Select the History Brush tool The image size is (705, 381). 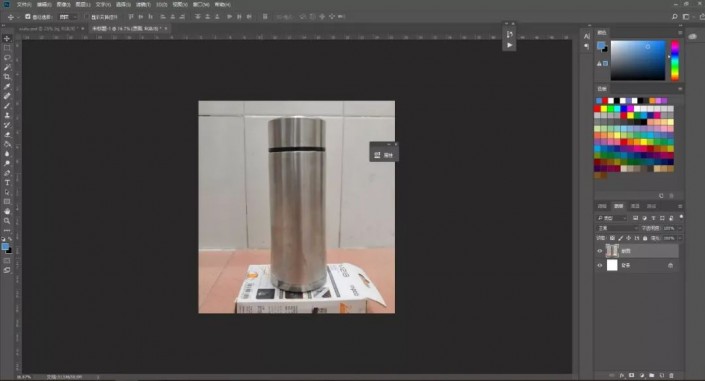[7, 125]
